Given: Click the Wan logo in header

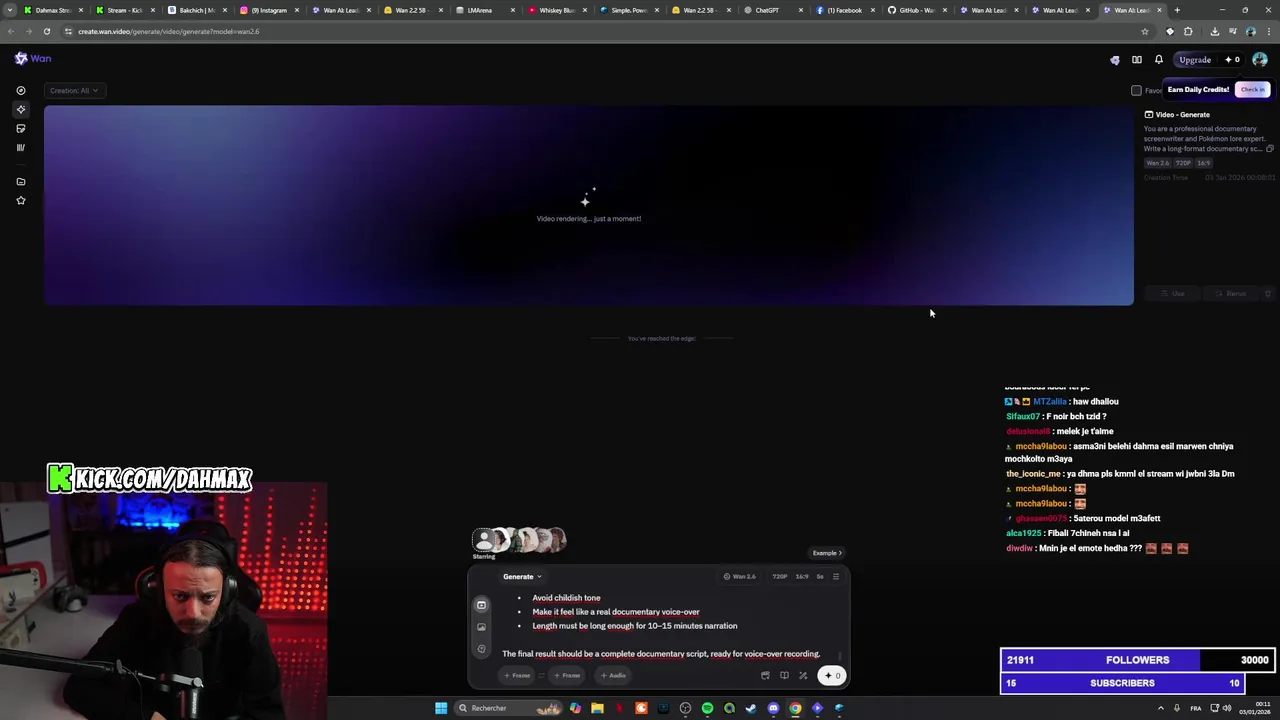Looking at the screenshot, I should point(32,59).
